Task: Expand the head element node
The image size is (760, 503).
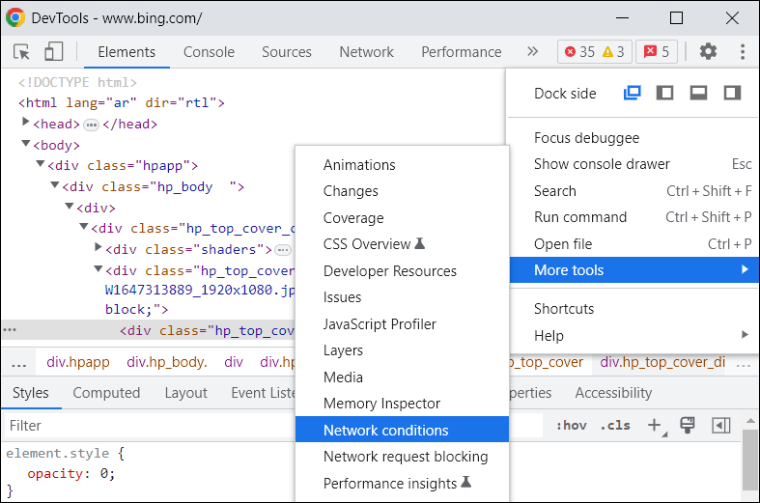Action: click(26, 122)
